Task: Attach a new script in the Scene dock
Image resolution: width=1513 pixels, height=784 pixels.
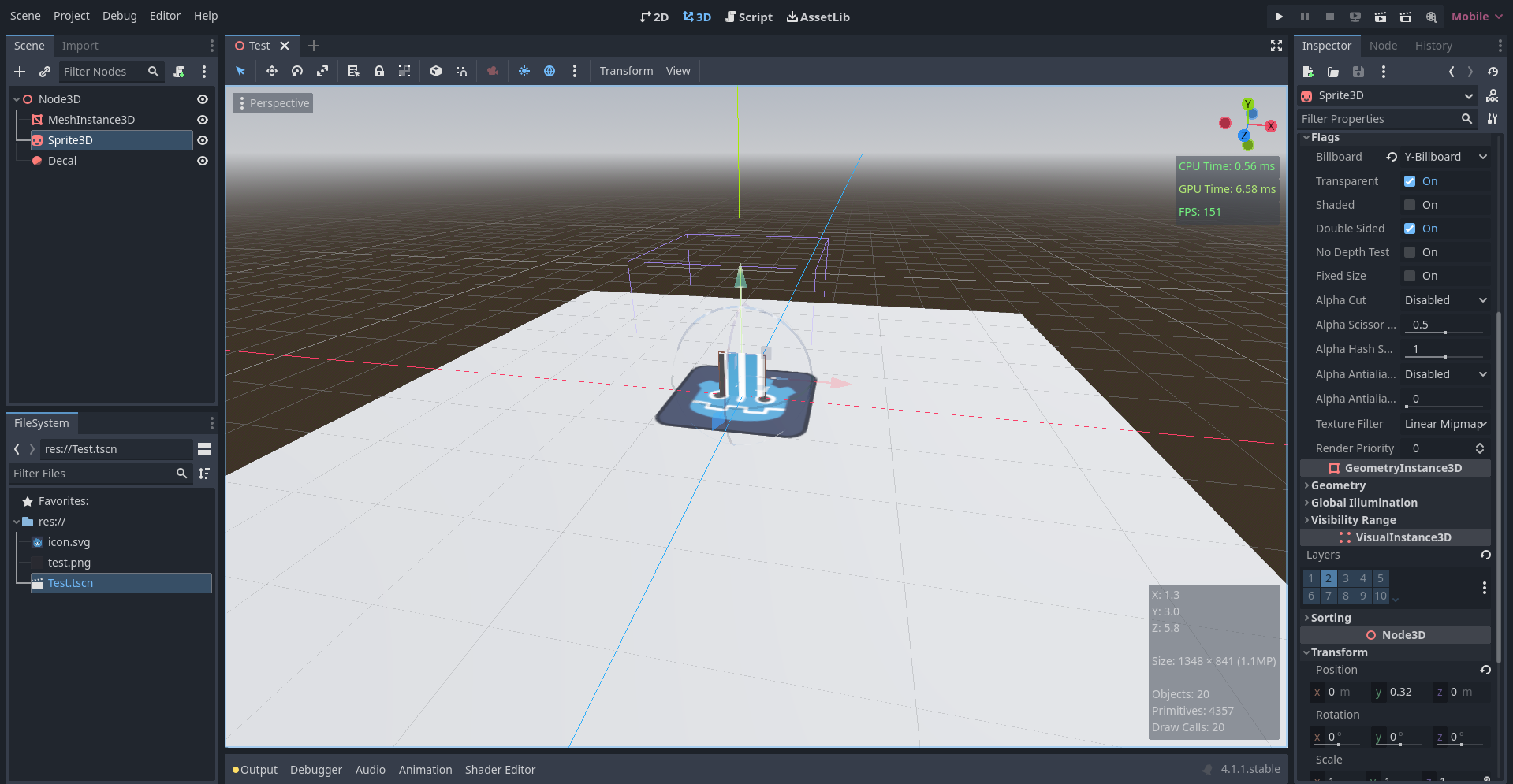Action: point(180,72)
